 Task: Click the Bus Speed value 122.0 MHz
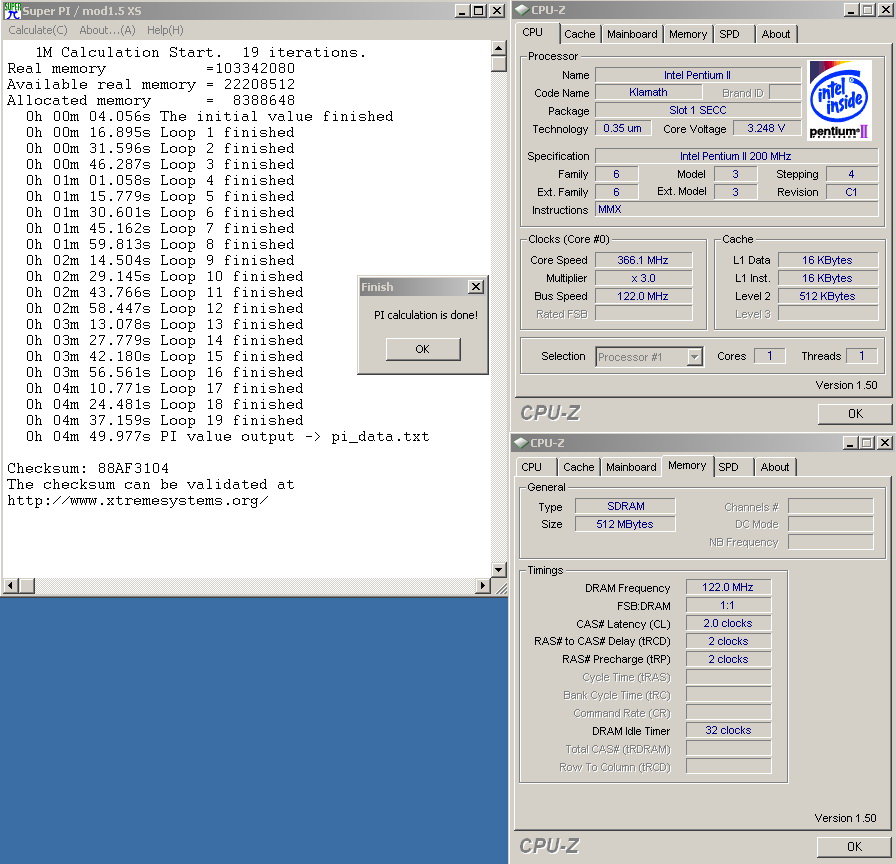(643, 296)
